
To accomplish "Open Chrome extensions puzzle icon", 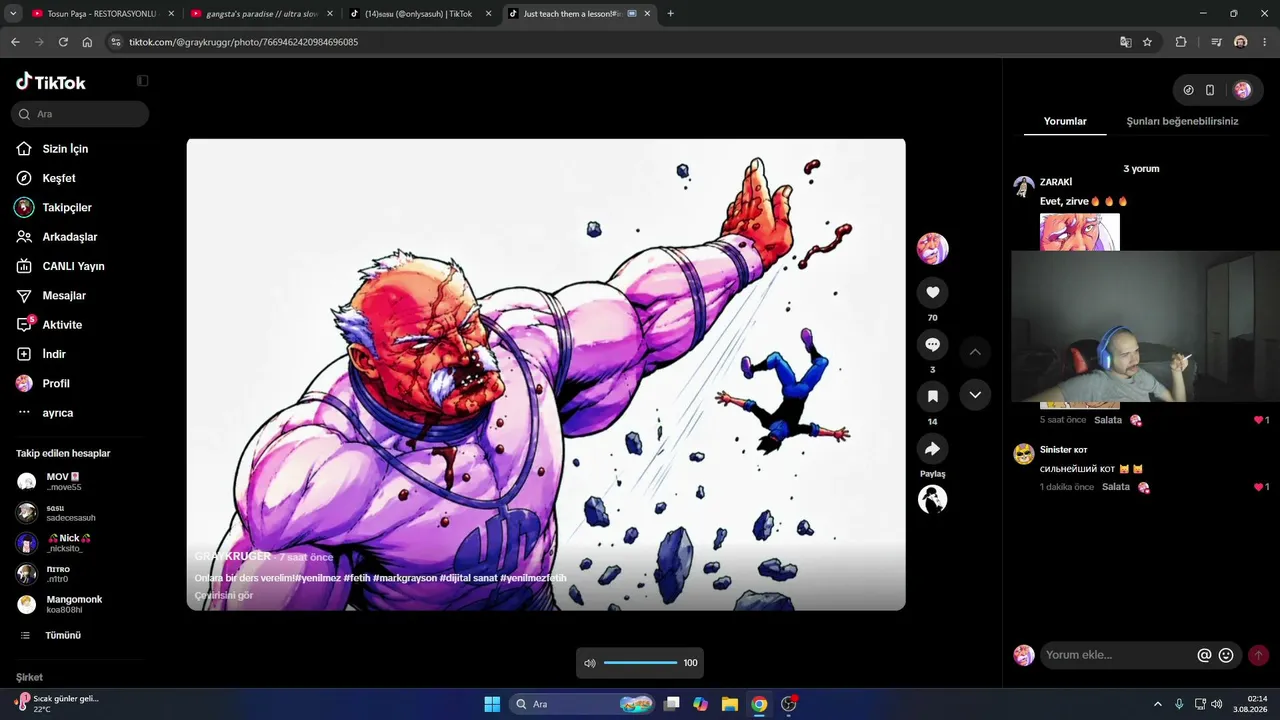I will coord(1181,42).
